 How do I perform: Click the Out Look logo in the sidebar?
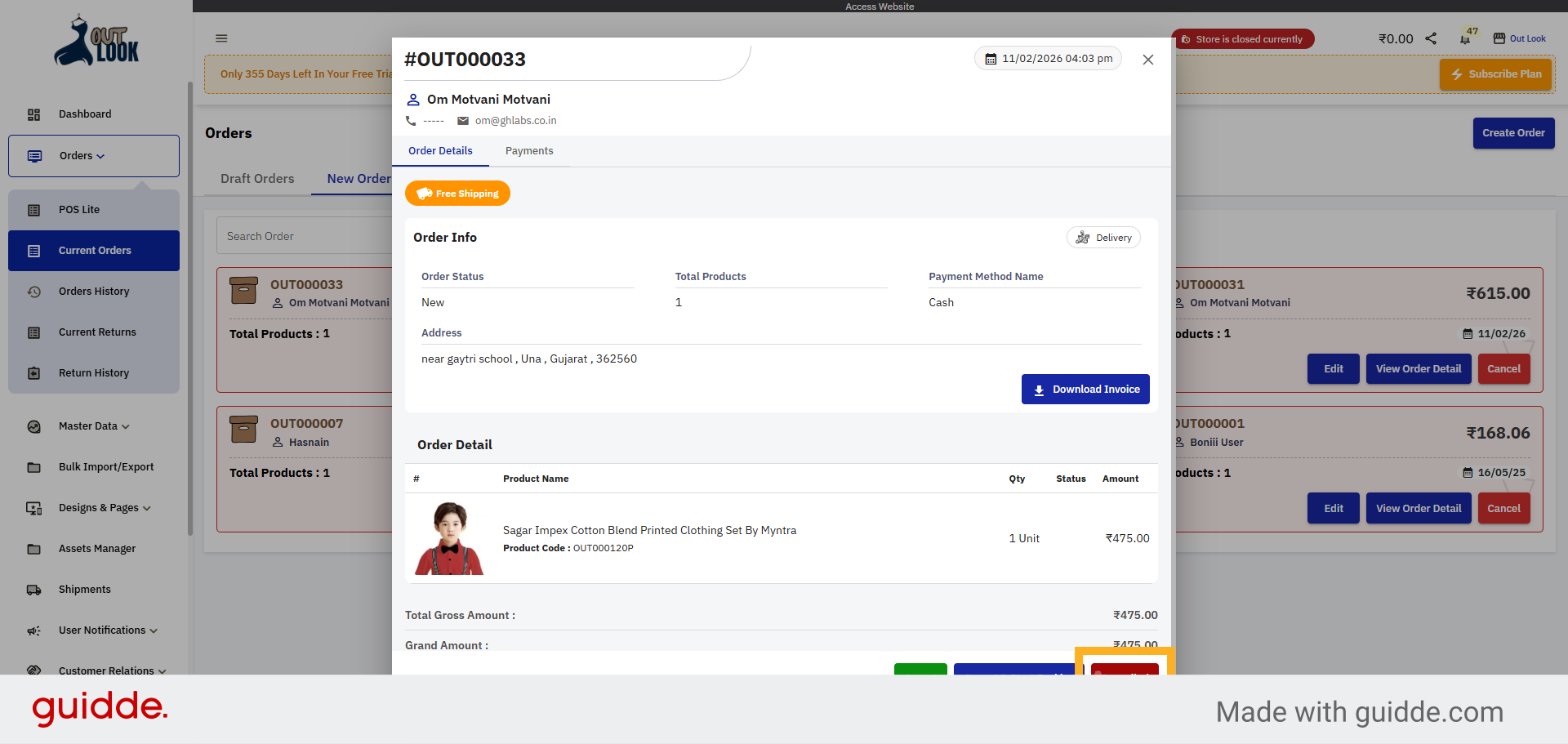click(x=96, y=41)
